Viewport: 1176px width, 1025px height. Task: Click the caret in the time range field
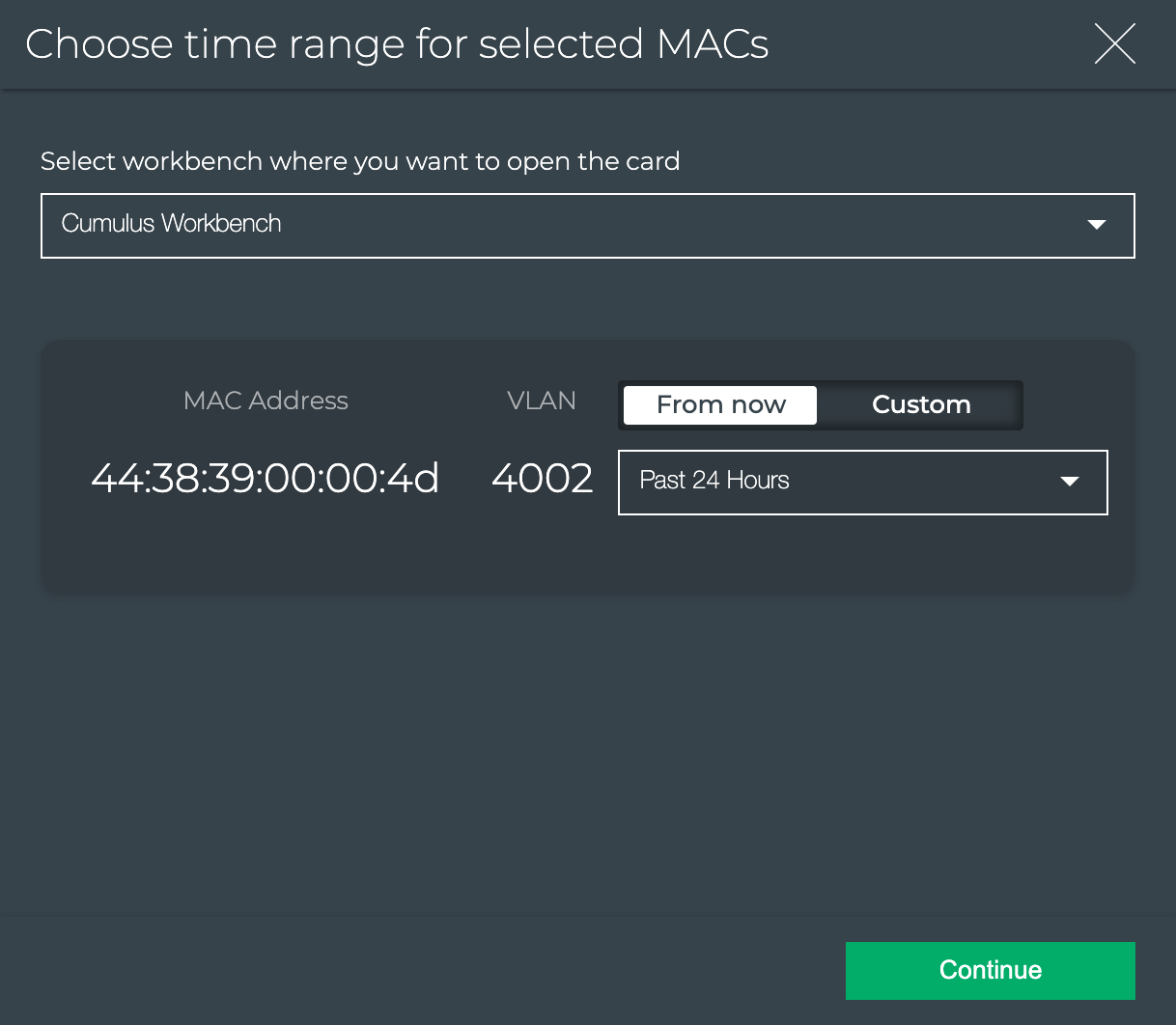coord(1069,482)
